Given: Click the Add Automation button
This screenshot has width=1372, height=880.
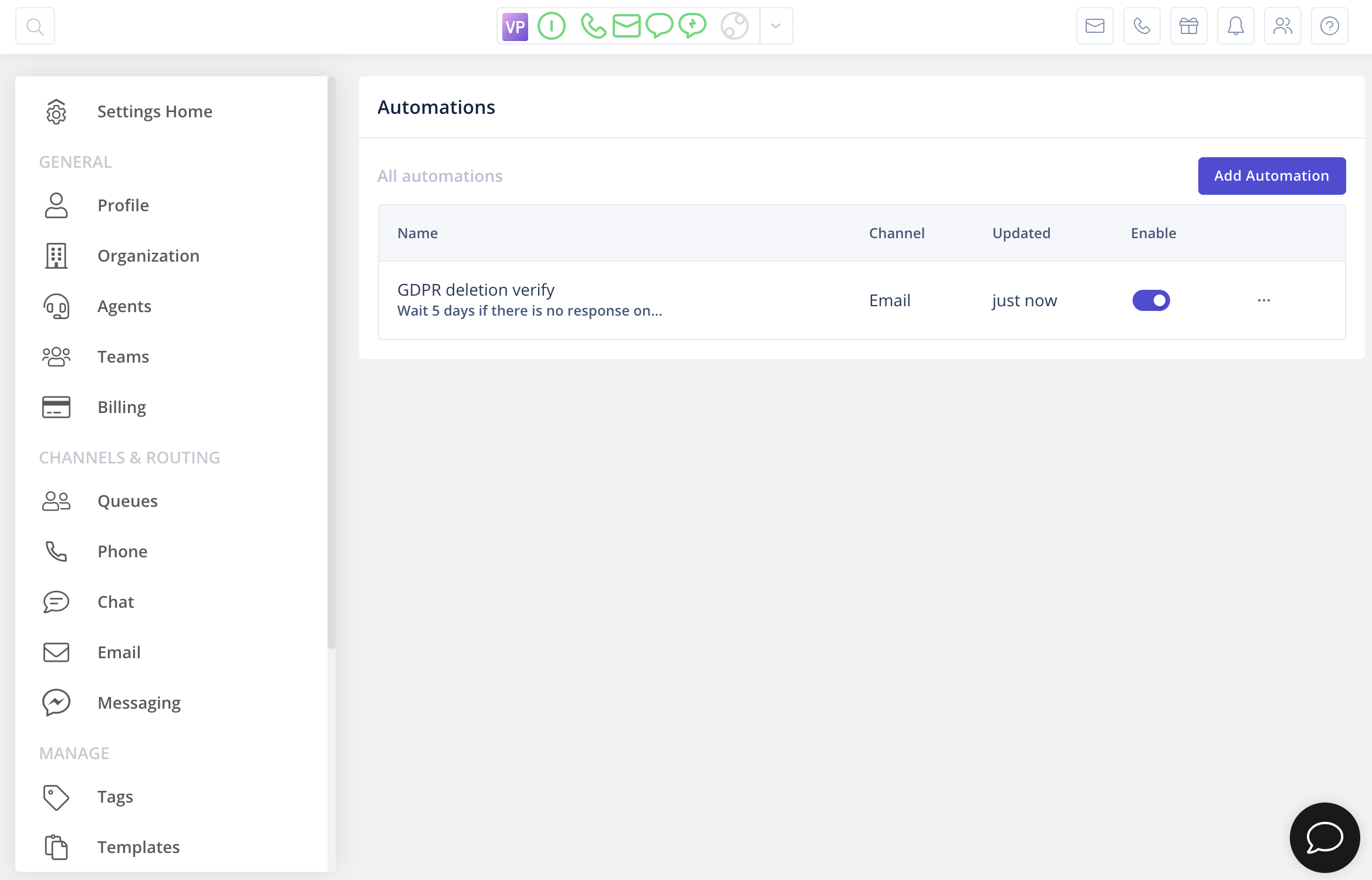Looking at the screenshot, I should click(1272, 176).
